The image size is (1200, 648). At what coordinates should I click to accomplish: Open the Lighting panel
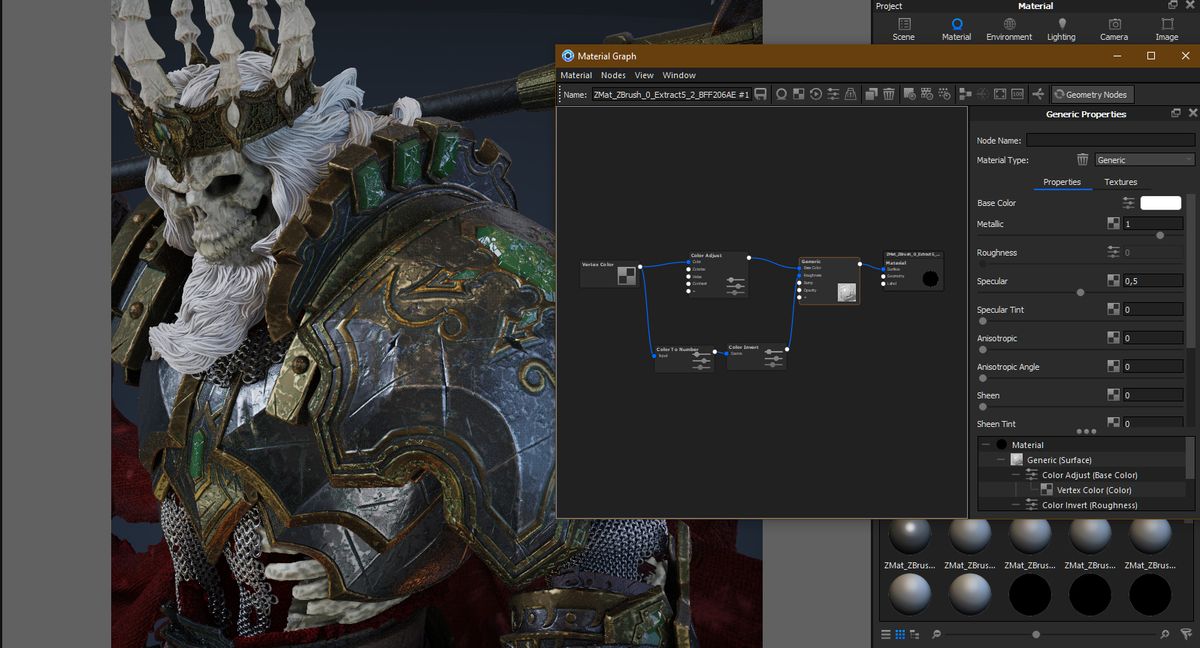[1061, 29]
